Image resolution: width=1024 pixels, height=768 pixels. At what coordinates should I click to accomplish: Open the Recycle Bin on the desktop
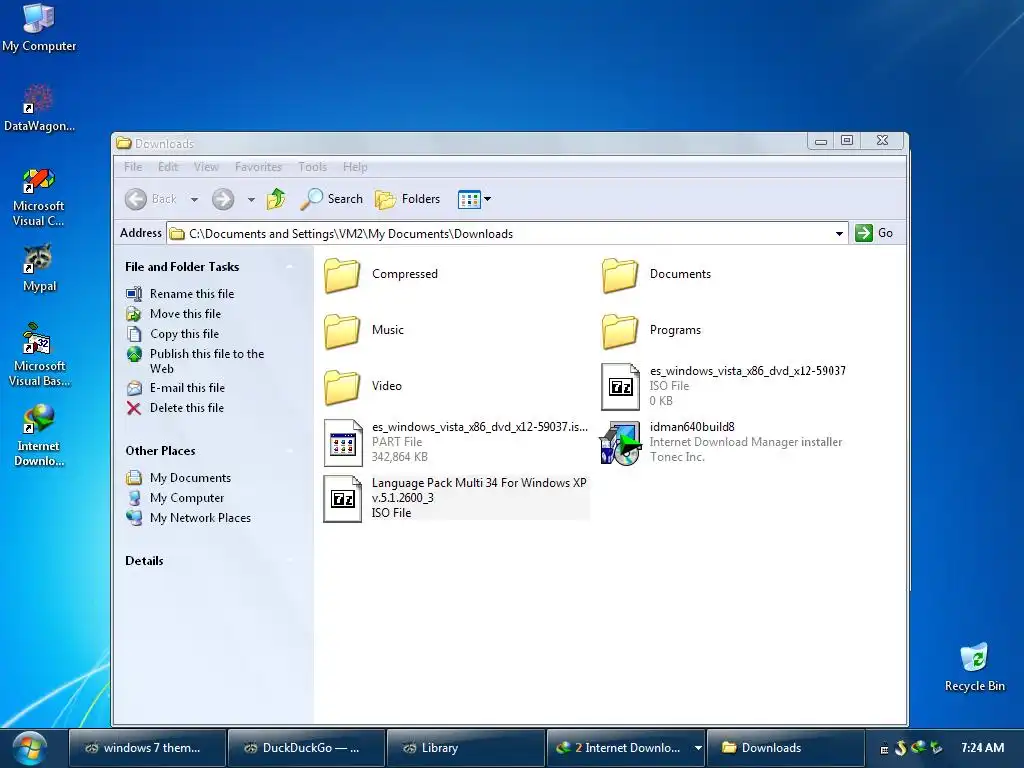pos(974,667)
